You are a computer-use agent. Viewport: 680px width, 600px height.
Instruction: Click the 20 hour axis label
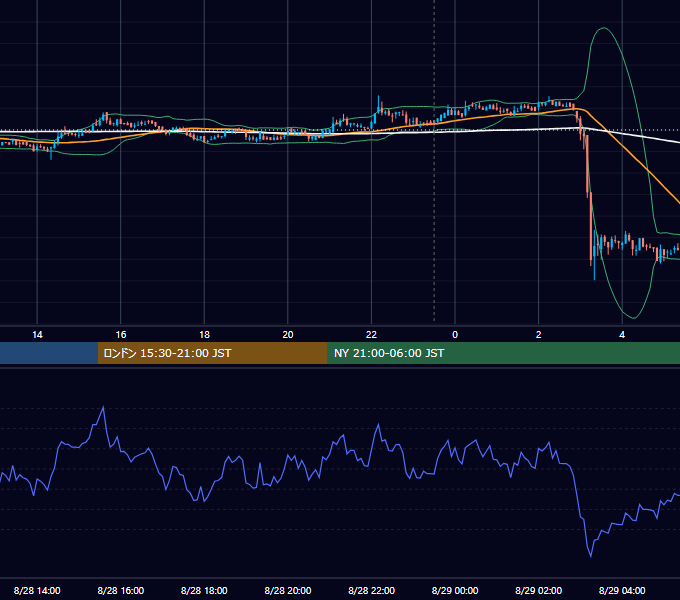point(288,335)
